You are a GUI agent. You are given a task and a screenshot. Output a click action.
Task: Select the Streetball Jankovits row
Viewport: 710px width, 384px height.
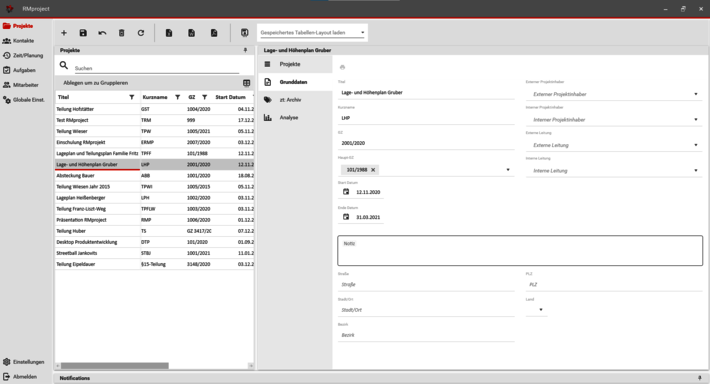tap(154, 253)
